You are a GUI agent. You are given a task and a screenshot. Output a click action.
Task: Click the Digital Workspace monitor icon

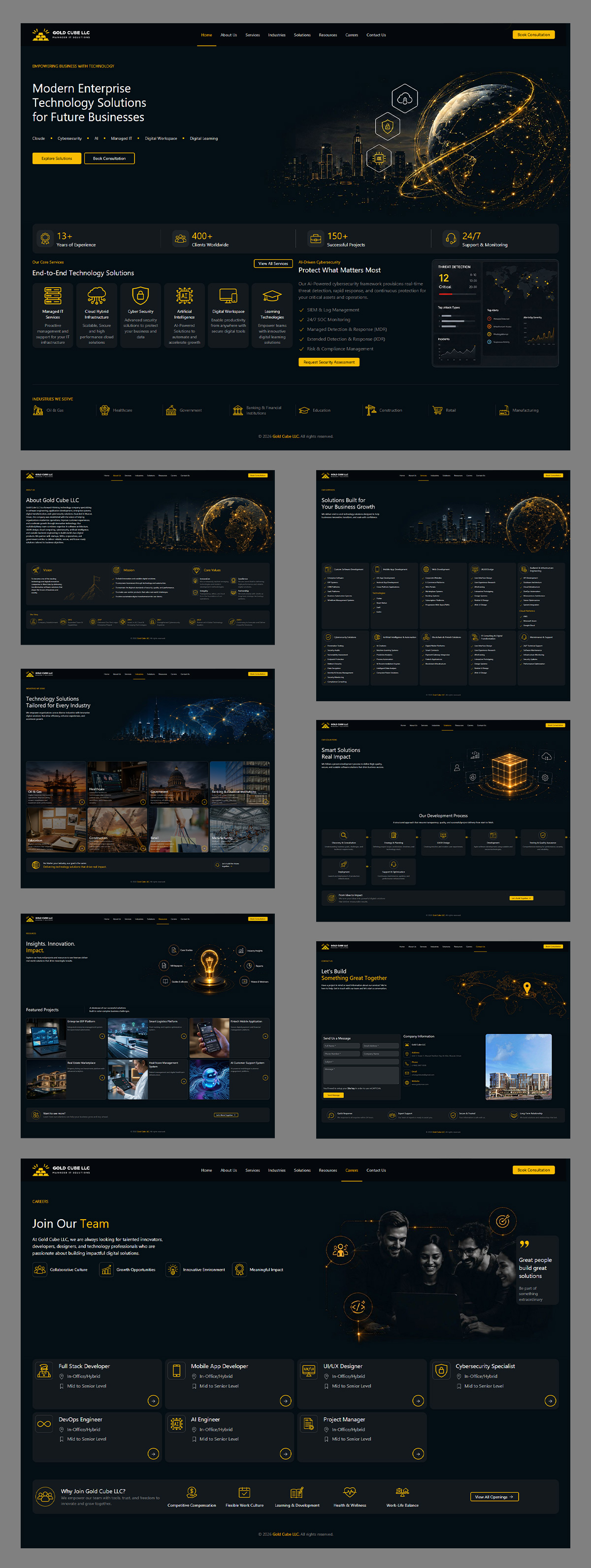click(x=228, y=297)
